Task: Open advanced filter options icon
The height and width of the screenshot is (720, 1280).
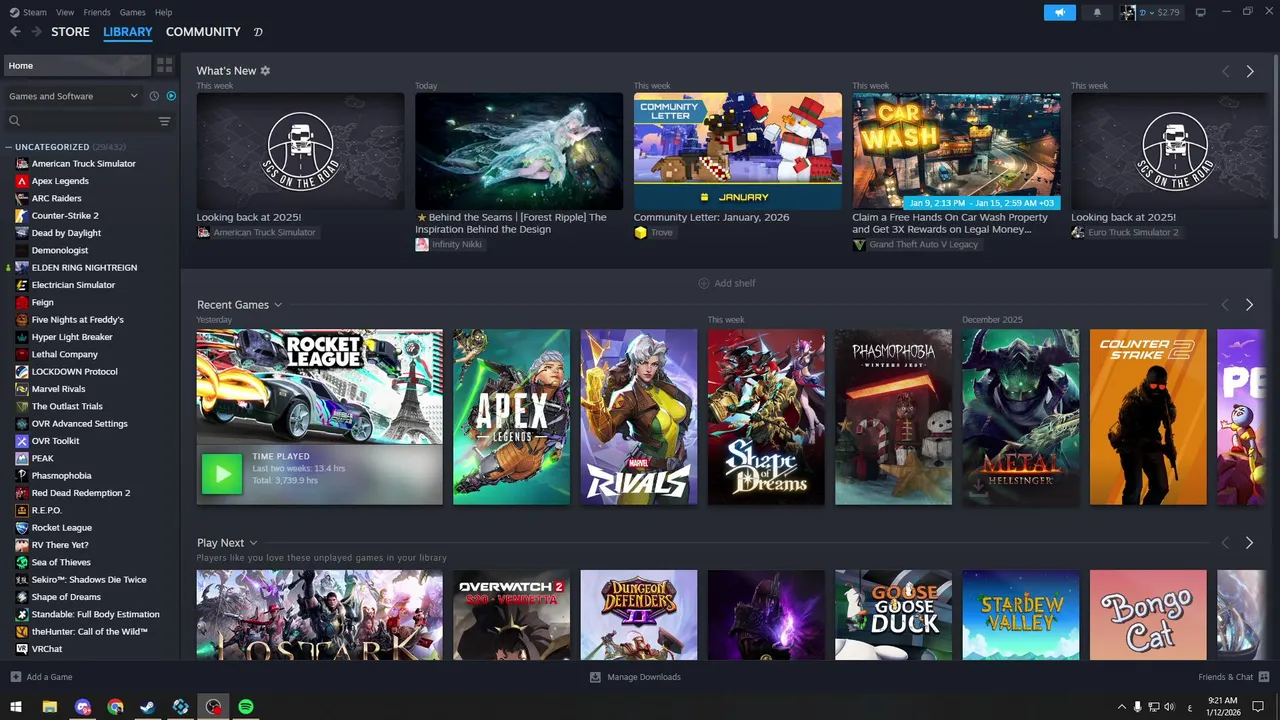Action: click(x=164, y=121)
